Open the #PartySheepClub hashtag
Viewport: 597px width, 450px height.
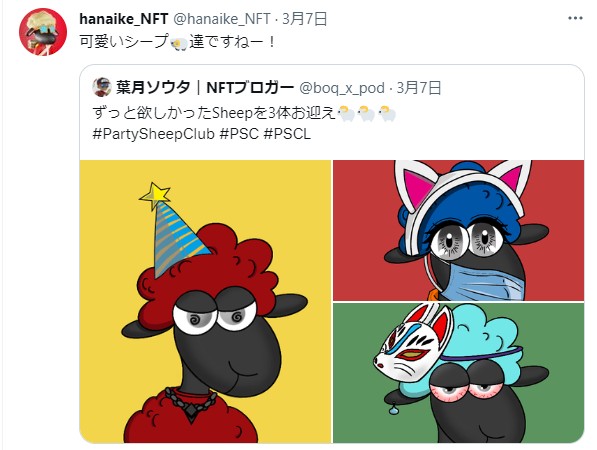153,134
